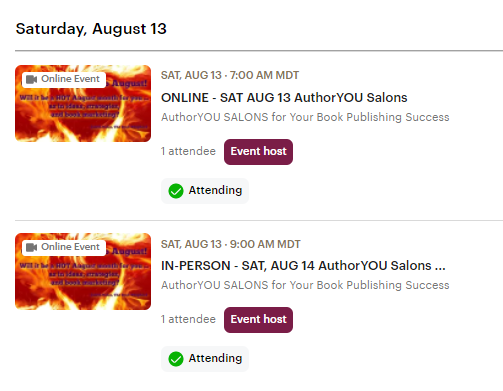Click the green checkmark on second Attending

pos(176,359)
